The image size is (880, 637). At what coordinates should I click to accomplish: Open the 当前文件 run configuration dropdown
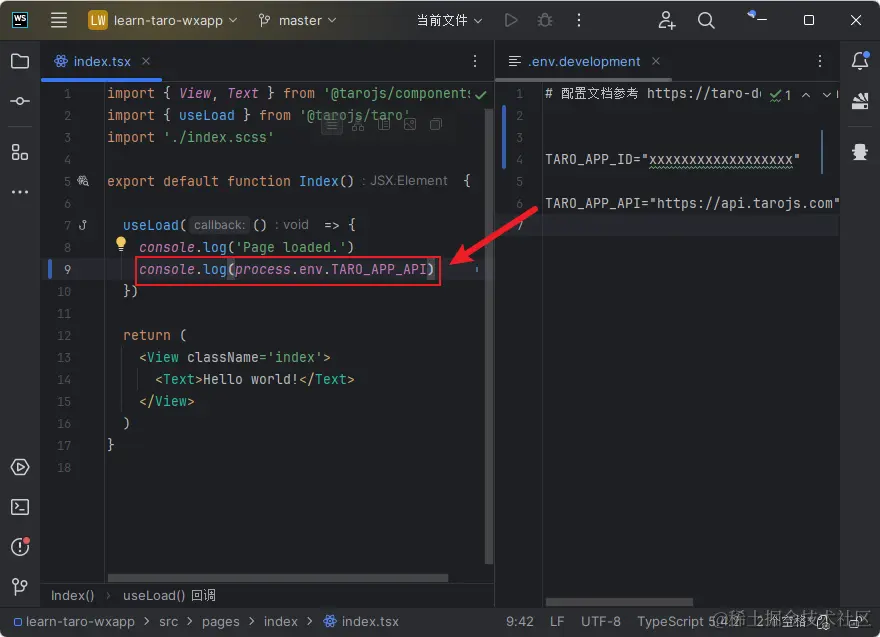coord(449,20)
